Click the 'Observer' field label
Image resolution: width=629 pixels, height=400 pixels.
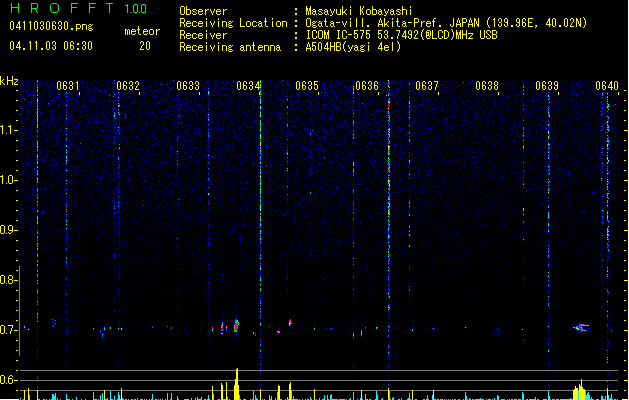click(203, 11)
